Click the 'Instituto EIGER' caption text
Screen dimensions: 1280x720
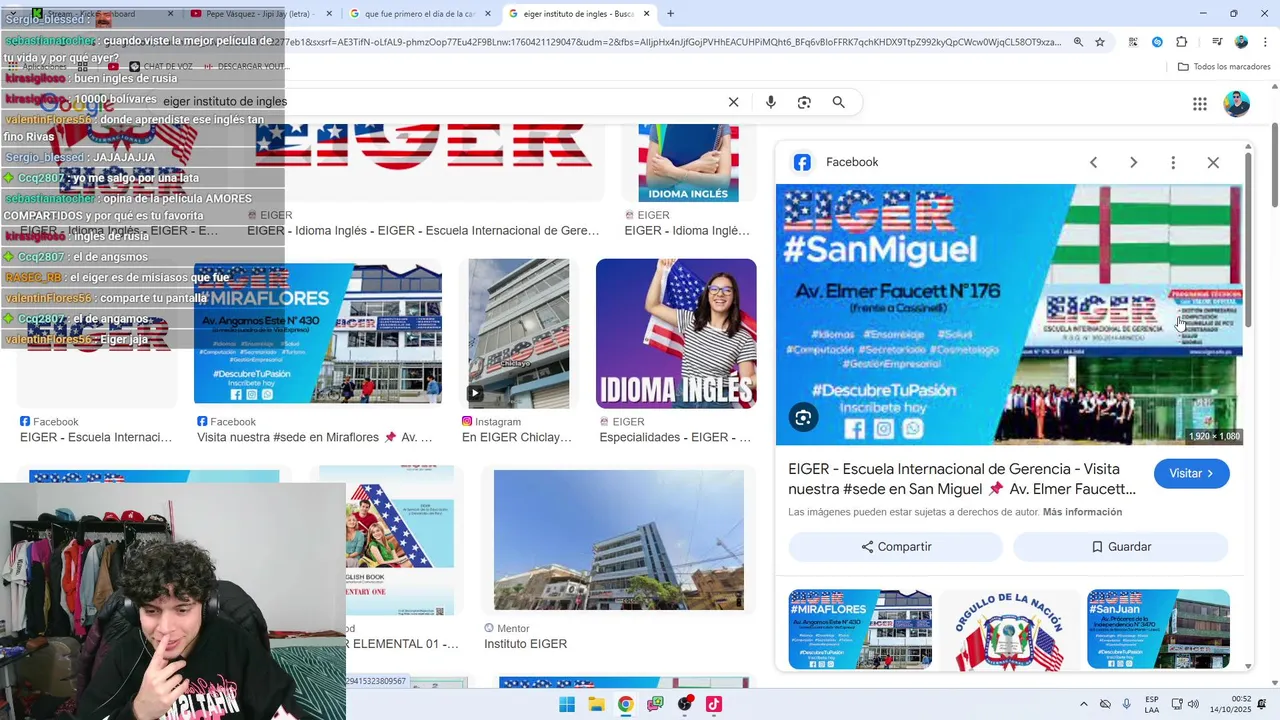(525, 644)
